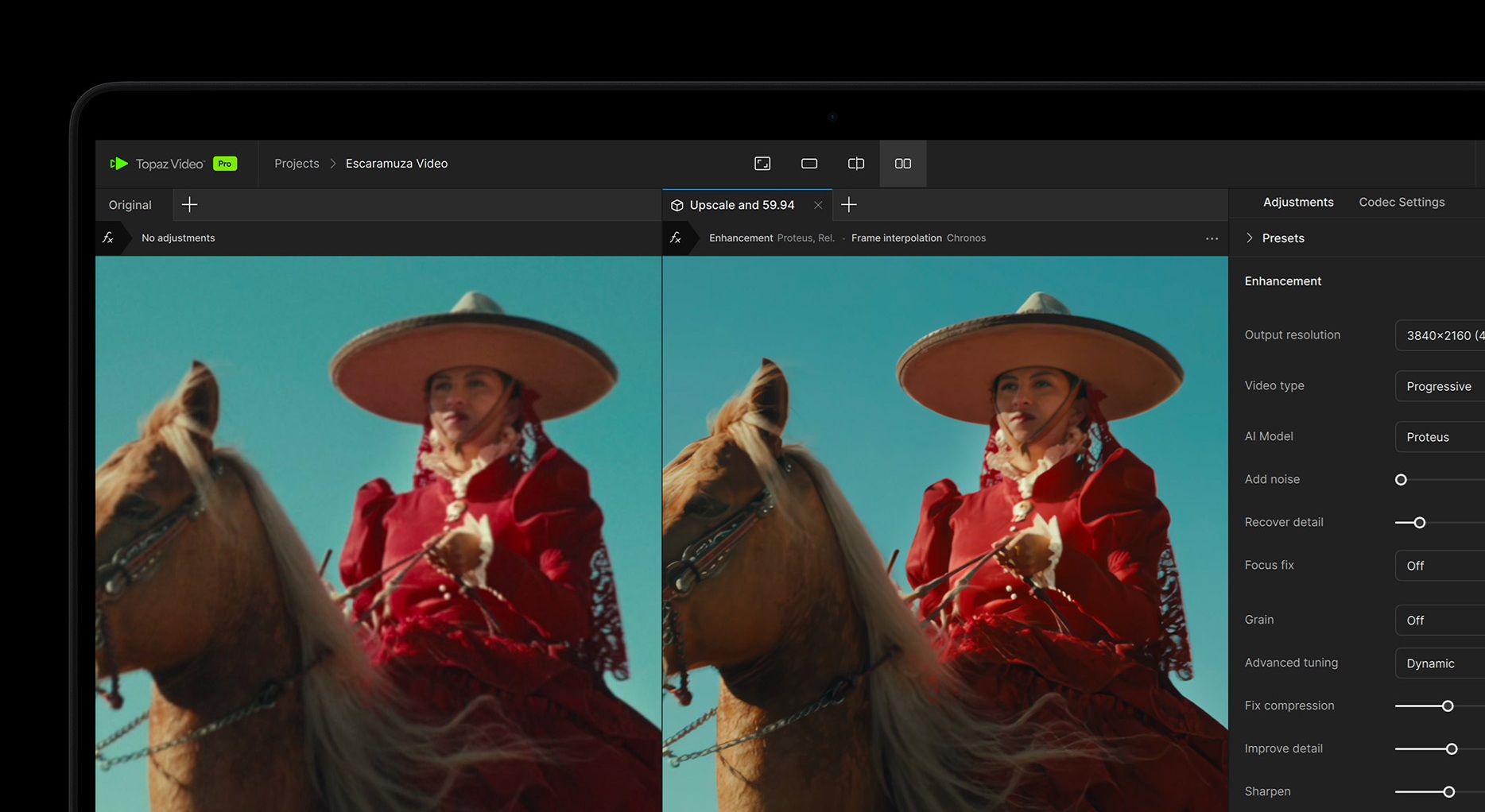The width and height of the screenshot is (1485, 812).
Task: Open the three-dot menu on the enhancement bar
Action: click(x=1212, y=238)
